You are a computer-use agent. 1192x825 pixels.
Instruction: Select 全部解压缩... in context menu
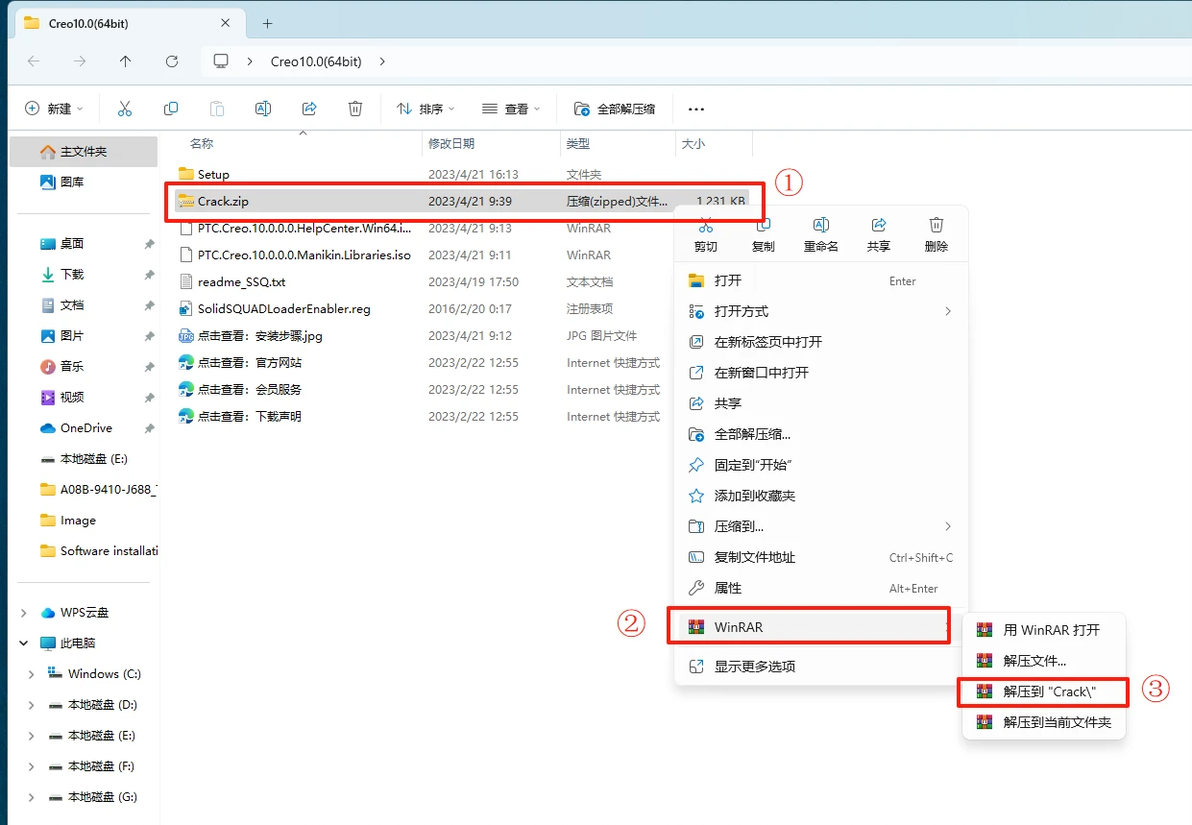click(821, 434)
